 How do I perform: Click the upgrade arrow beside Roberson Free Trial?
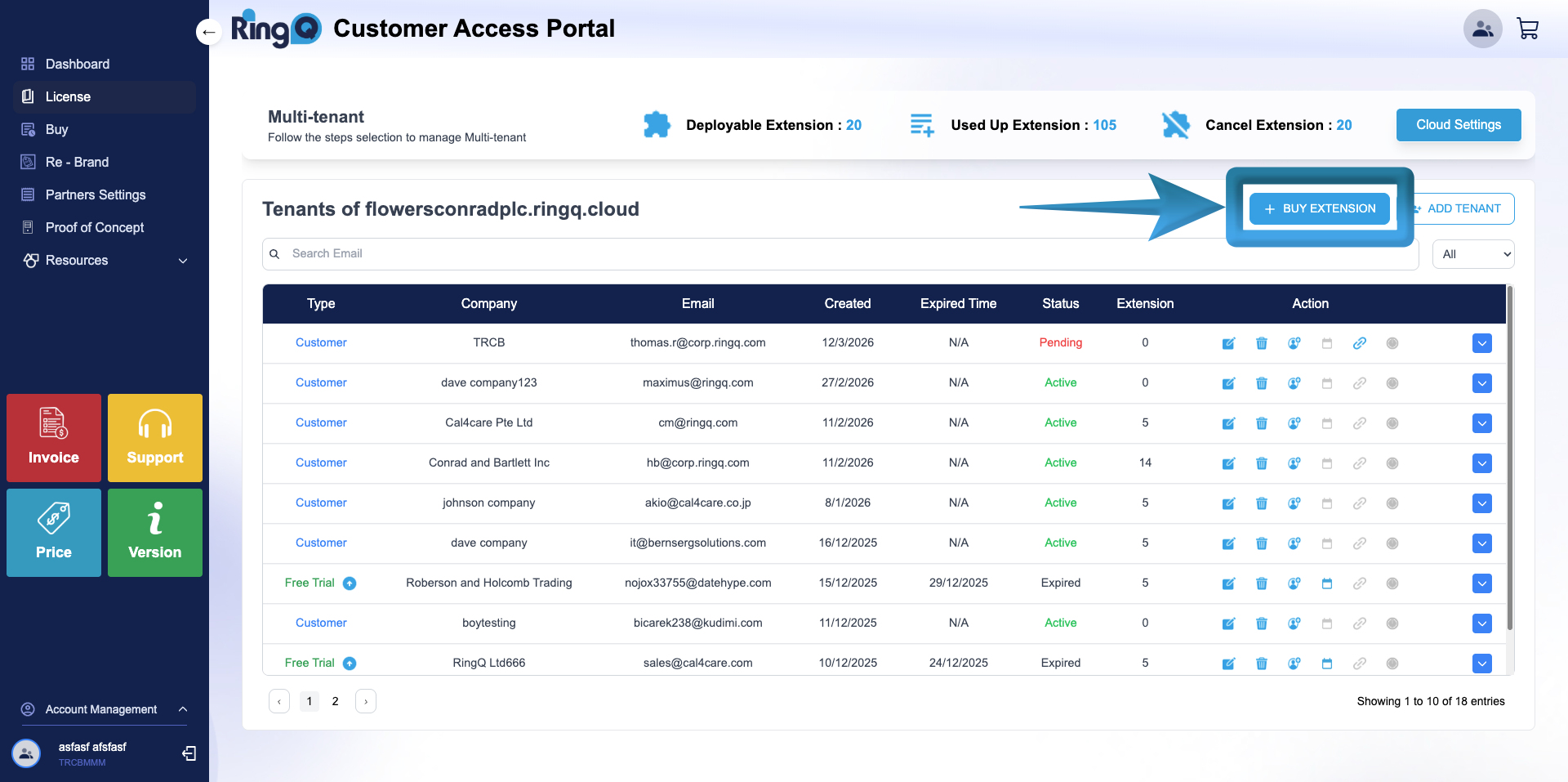click(x=350, y=583)
